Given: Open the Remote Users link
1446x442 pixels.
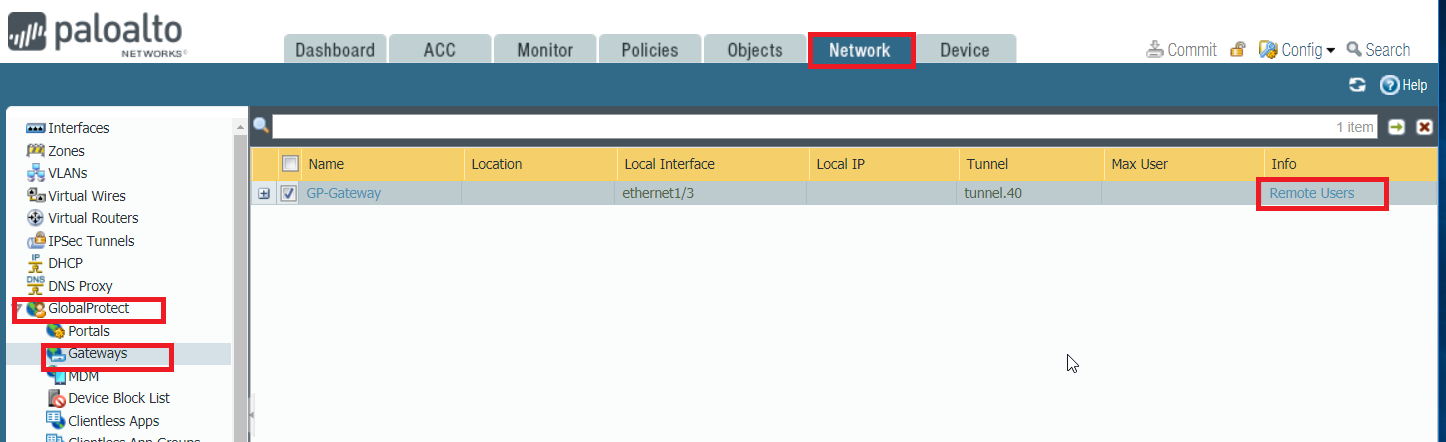Looking at the screenshot, I should click(1312, 193).
